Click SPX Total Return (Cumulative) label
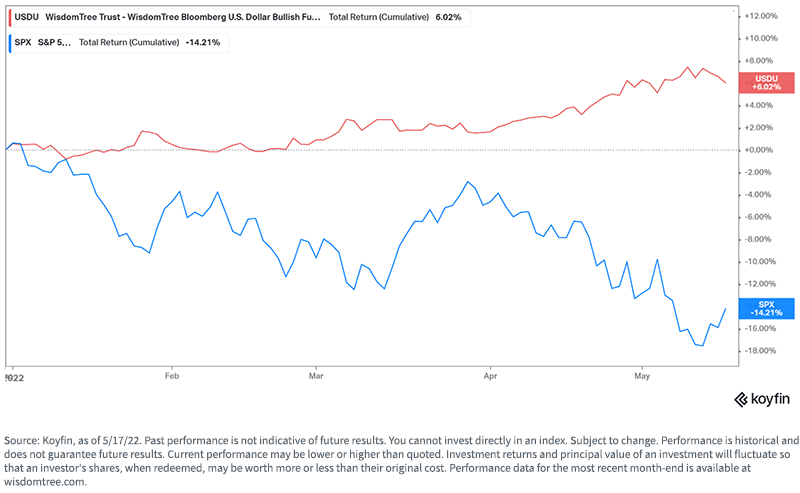The height and width of the screenshot is (493, 800). coord(129,42)
